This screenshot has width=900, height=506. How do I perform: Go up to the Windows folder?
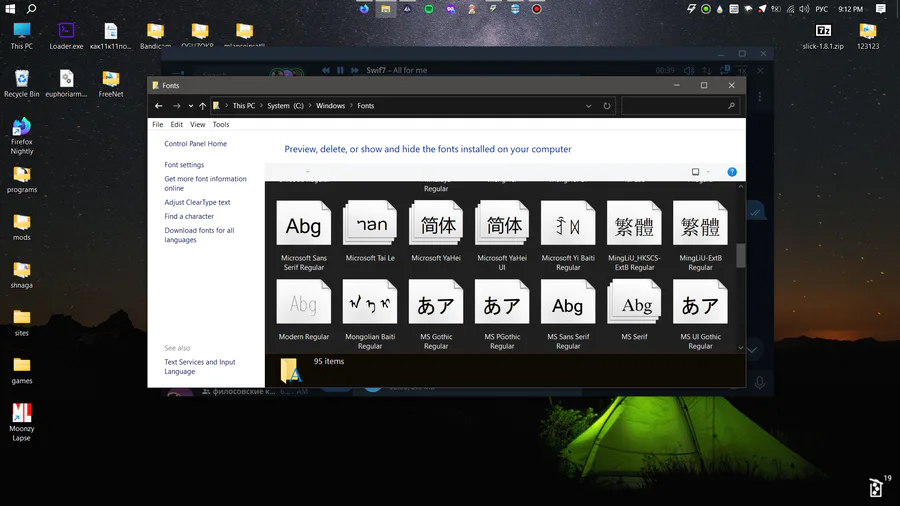(x=203, y=106)
